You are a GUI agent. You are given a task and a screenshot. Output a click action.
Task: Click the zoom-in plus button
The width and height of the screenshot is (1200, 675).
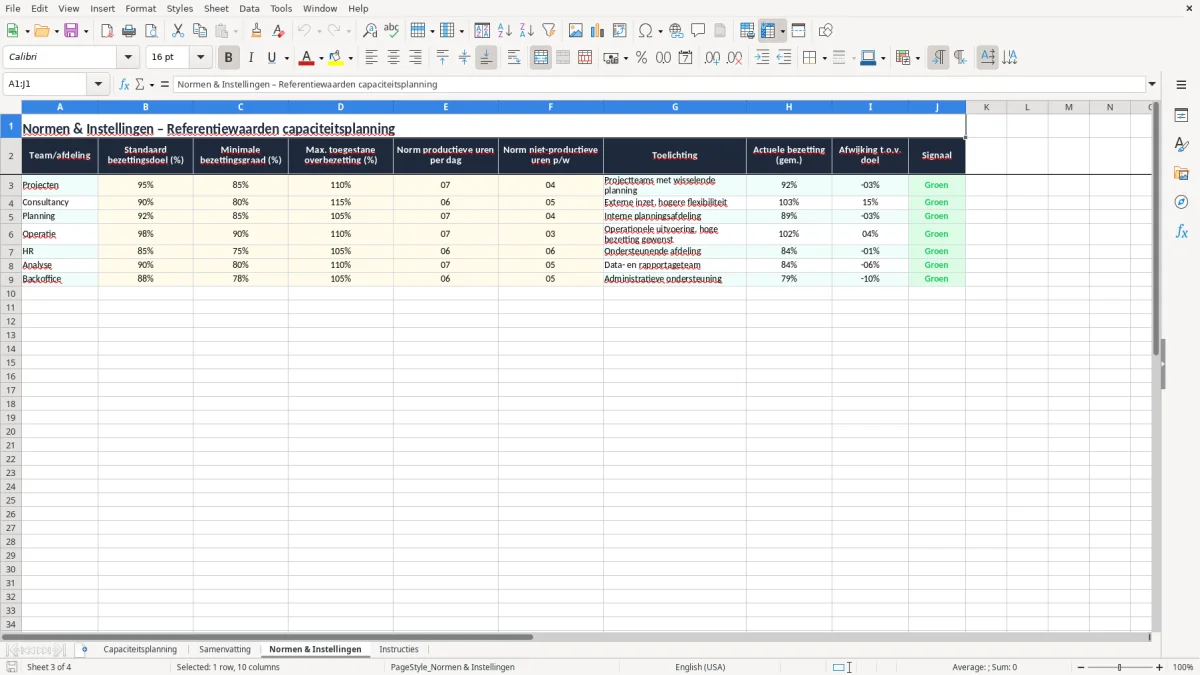[1160, 667]
